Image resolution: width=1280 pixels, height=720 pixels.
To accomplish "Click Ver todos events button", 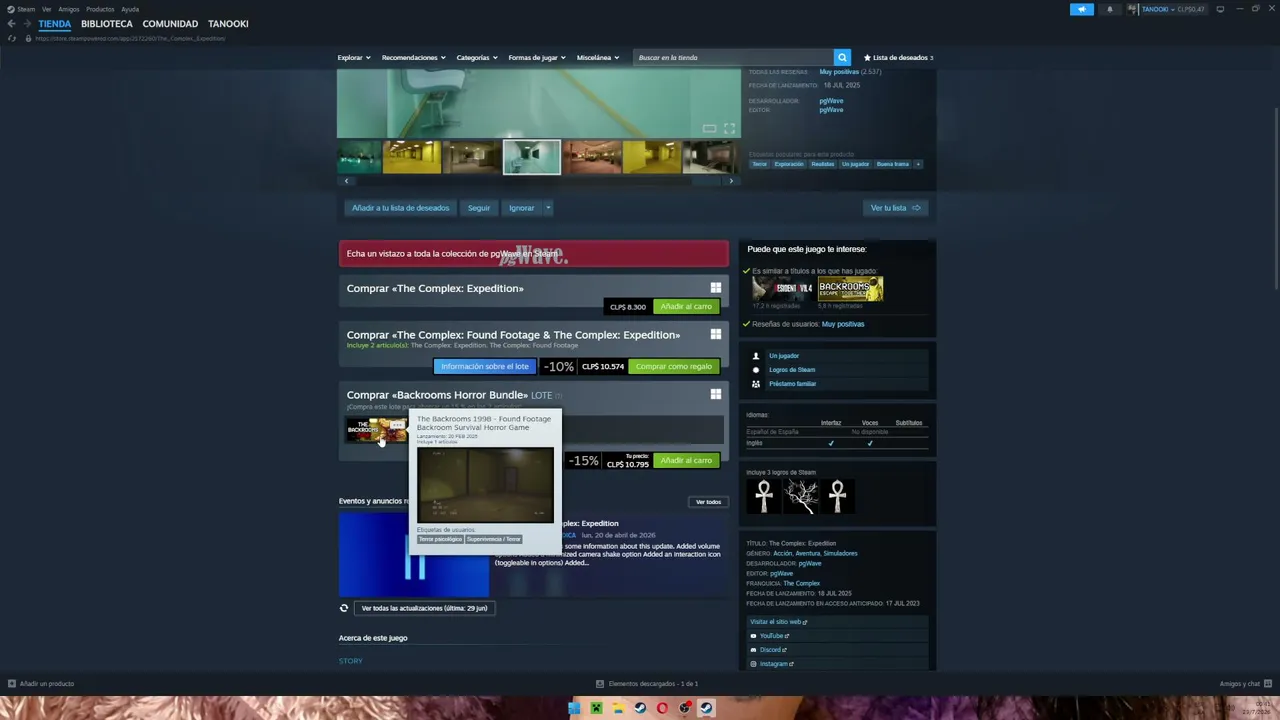I will (708, 502).
